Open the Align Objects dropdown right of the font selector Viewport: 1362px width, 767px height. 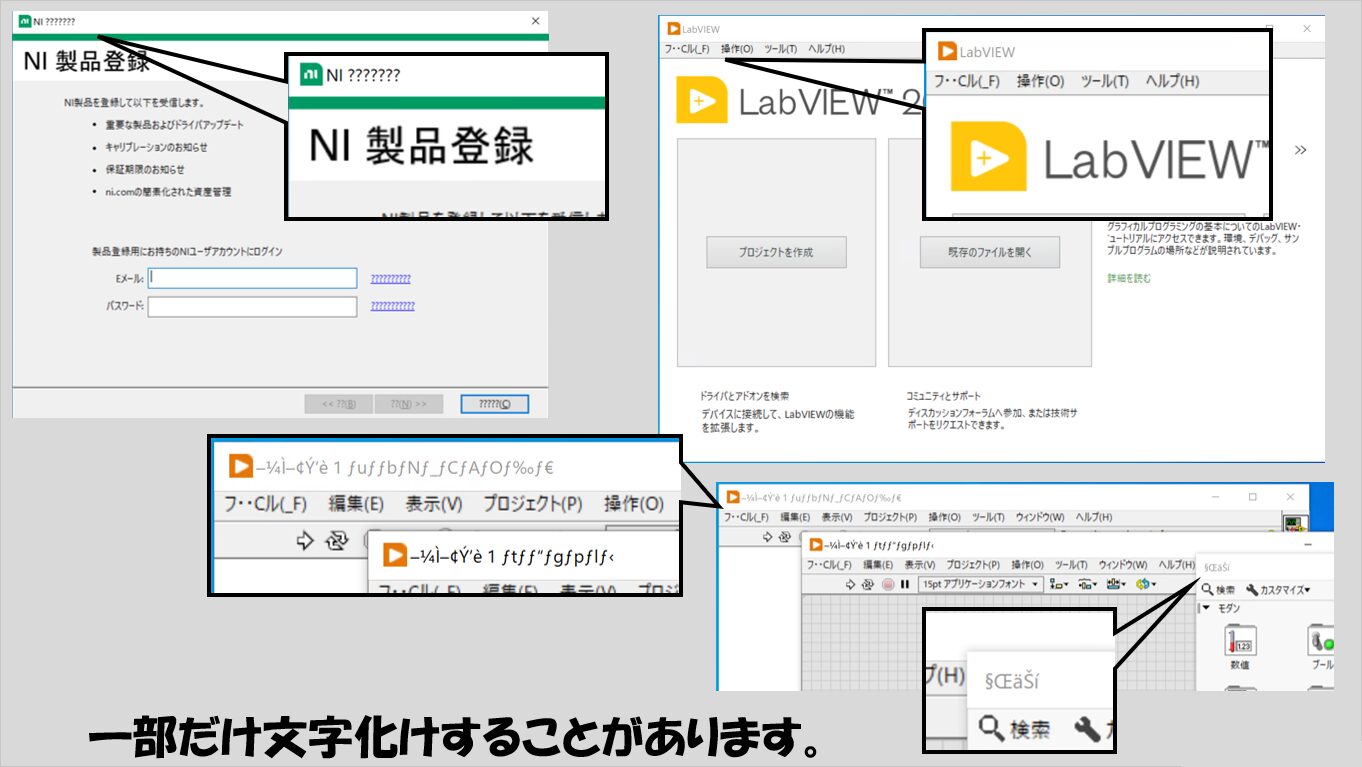click(x=1060, y=584)
